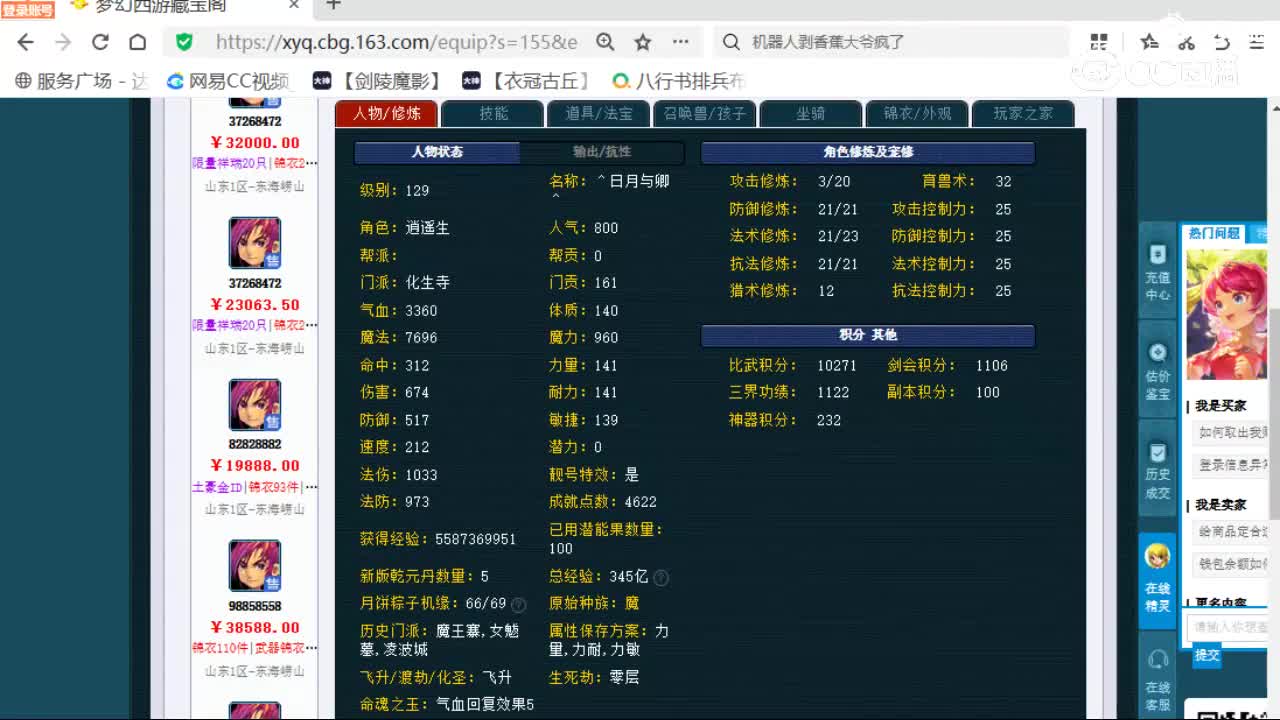The image size is (1280, 720).
Task: Reload the current page
Action: [x=100, y=42]
